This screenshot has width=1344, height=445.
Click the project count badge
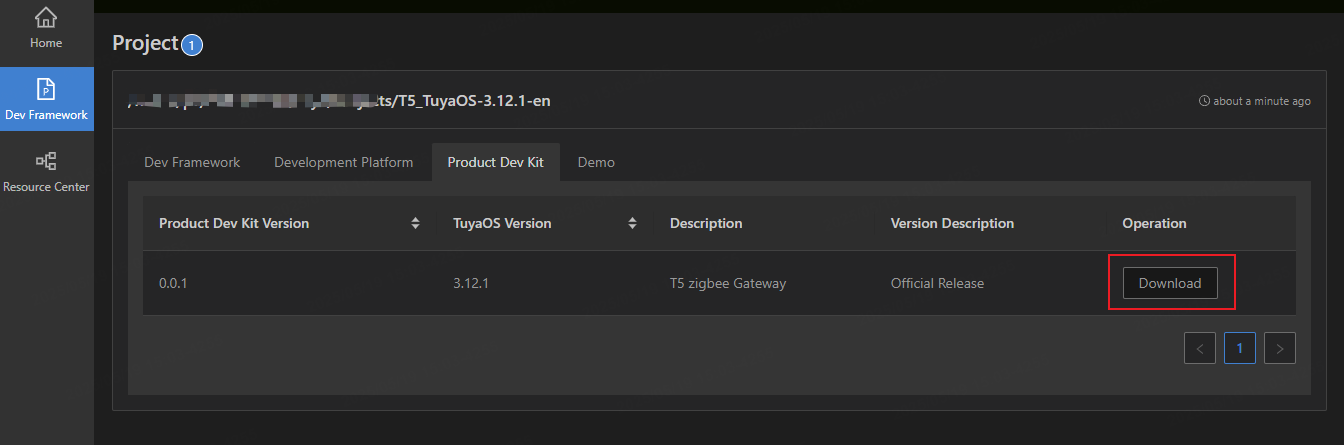click(x=192, y=45)
